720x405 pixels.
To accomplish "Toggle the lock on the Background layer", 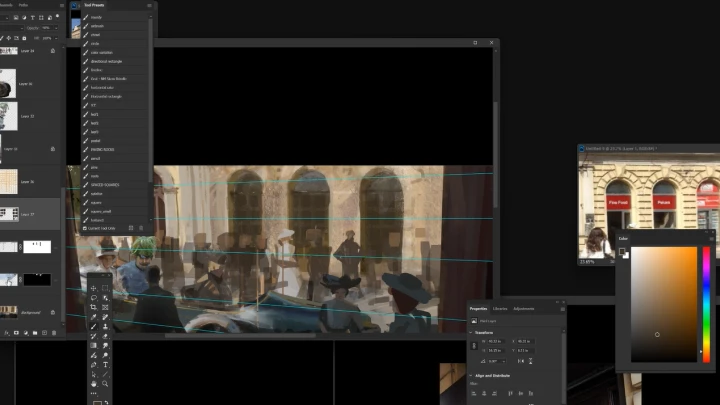I will (53, 312).
